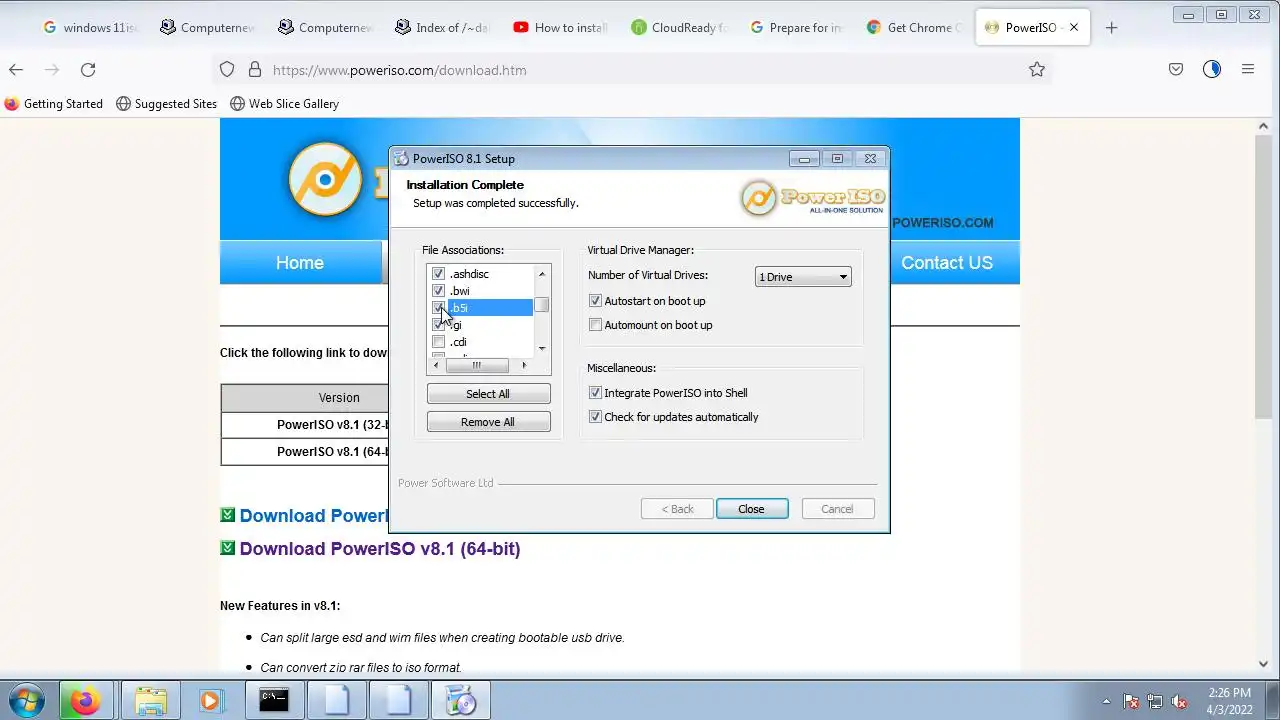Open Windows Explorer from taskbar
The height and width of the screenshot is (720, 1280).
pos(150,700)
